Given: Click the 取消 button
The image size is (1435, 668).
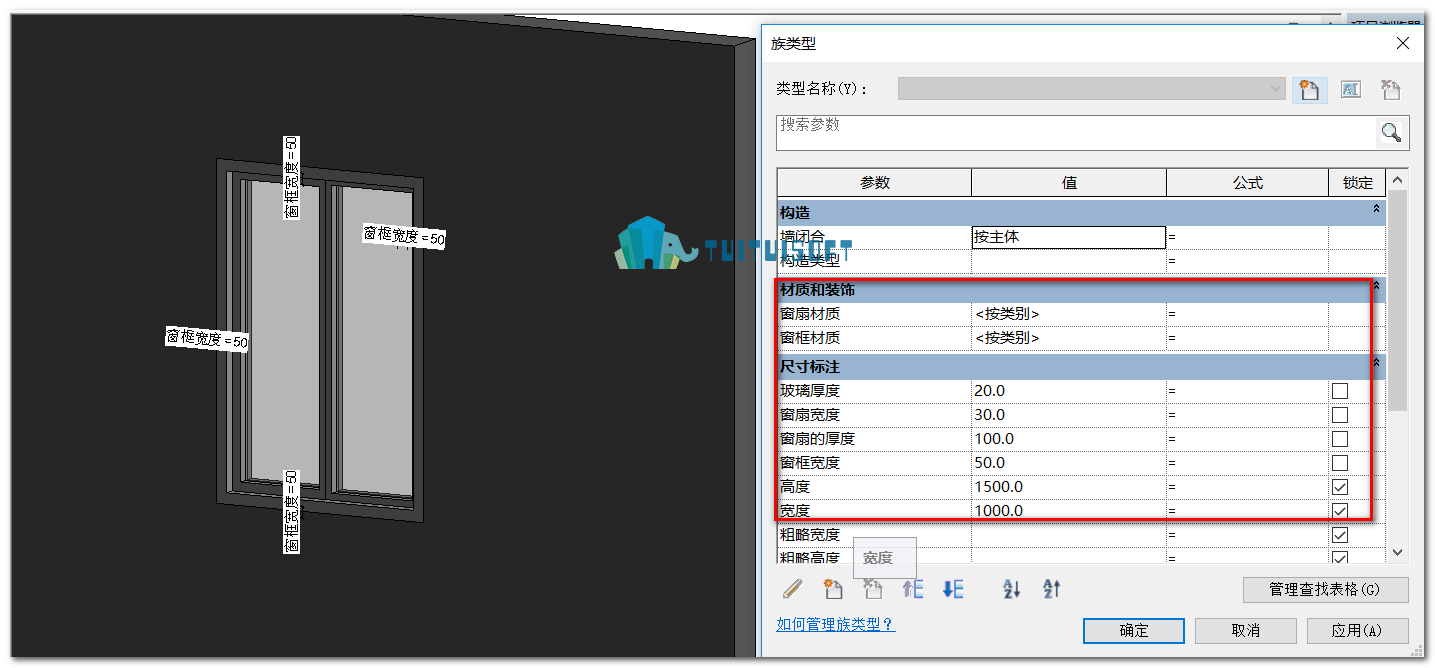Looking at the screenshot, I should [x=1246, y=631].
